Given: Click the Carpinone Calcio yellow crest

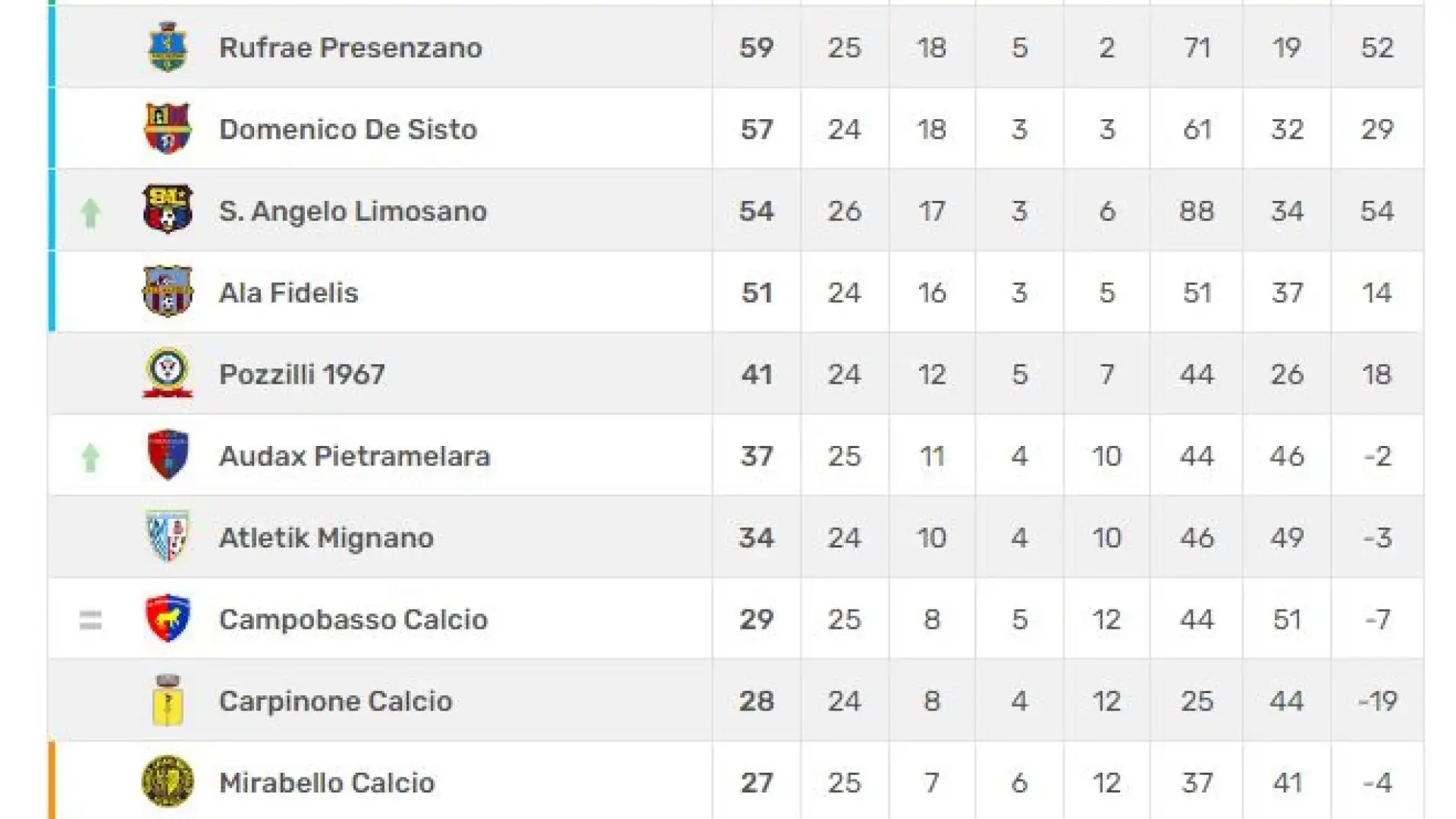Looking at the screenshot, I should (x=168, y=700).
